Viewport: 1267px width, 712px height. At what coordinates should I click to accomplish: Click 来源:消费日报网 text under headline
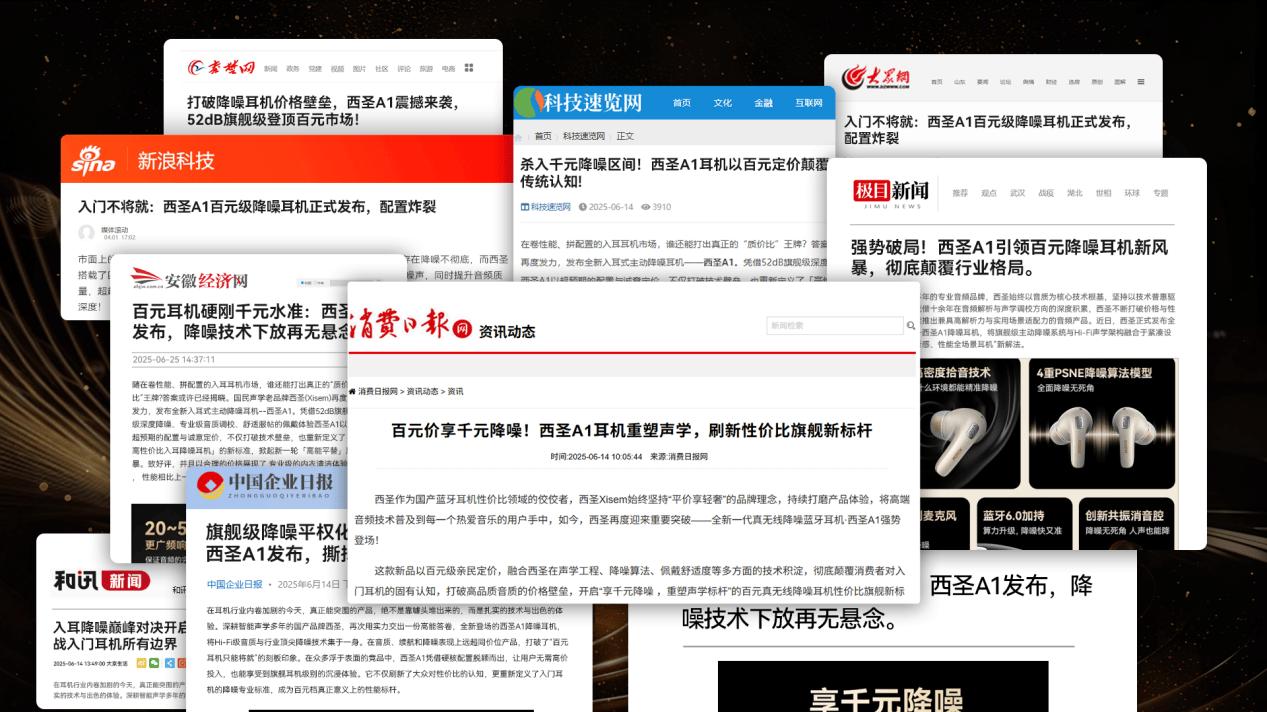click(679, 456)
